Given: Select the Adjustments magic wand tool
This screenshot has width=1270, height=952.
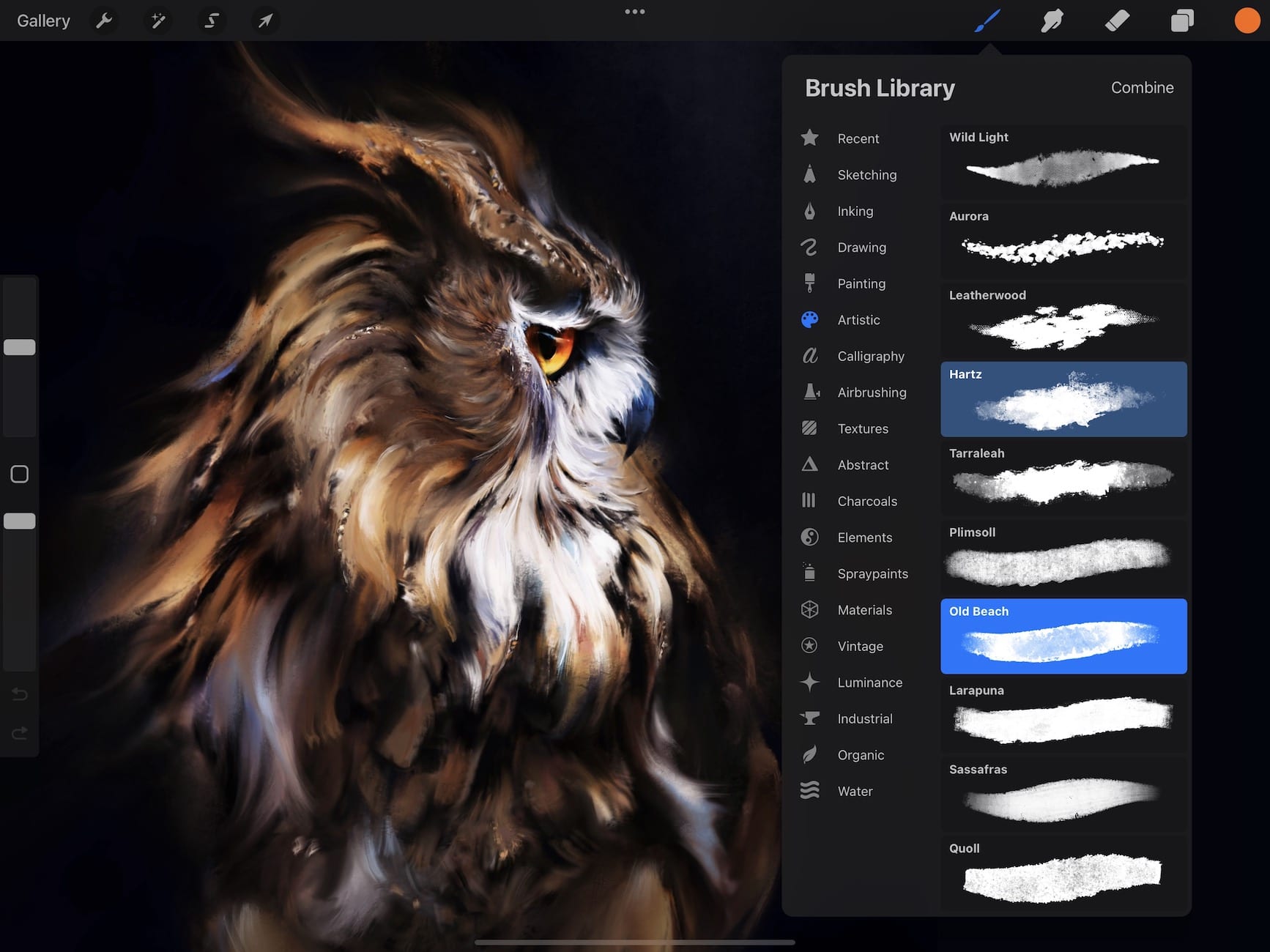Looking at the screenshot, I should coord(157,20).
